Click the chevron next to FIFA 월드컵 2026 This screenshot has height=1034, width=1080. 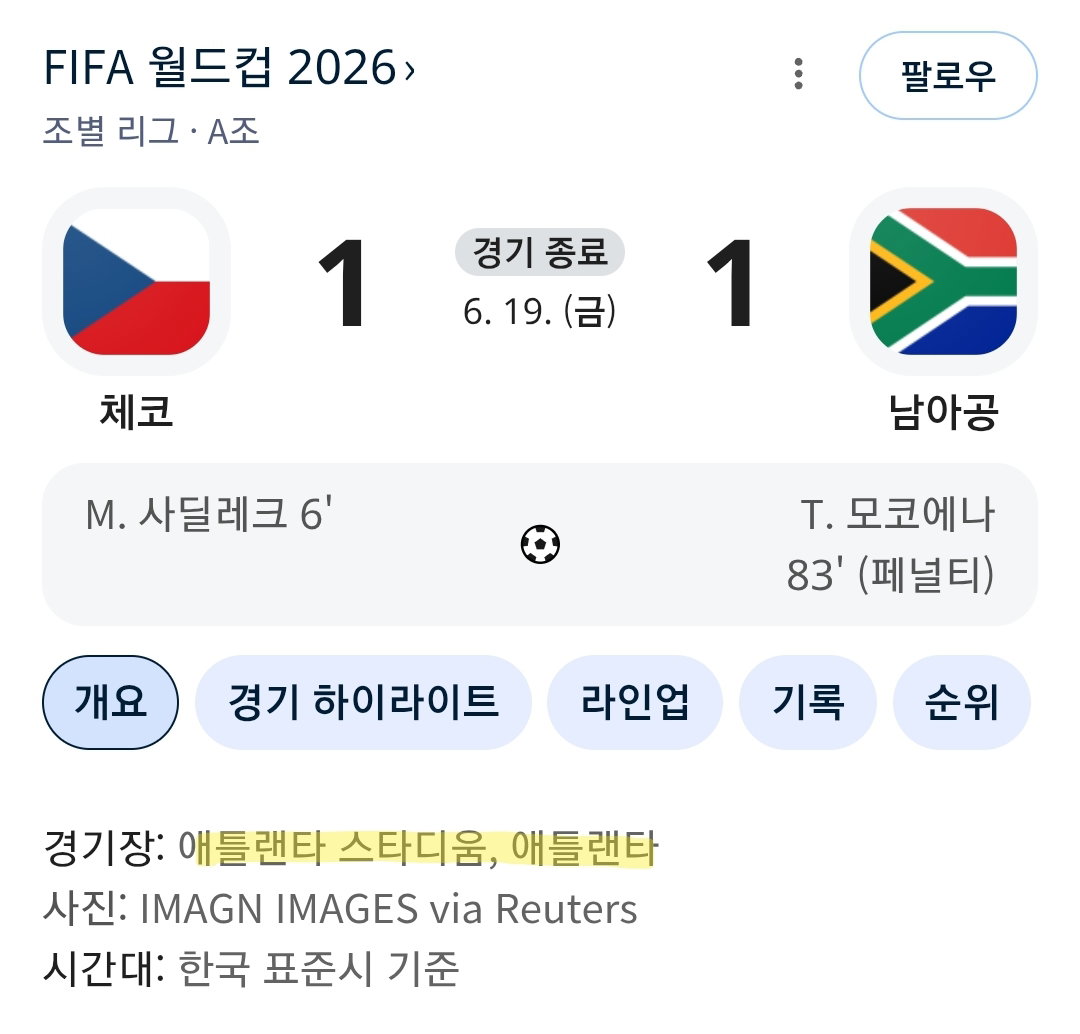coord(409,69)
